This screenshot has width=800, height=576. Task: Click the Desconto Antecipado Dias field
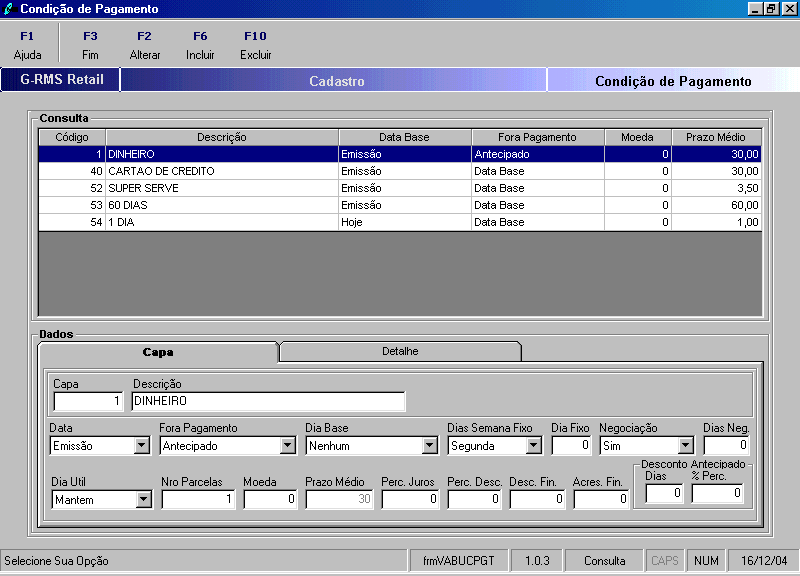pyautogui.click(x=664, y=493)
